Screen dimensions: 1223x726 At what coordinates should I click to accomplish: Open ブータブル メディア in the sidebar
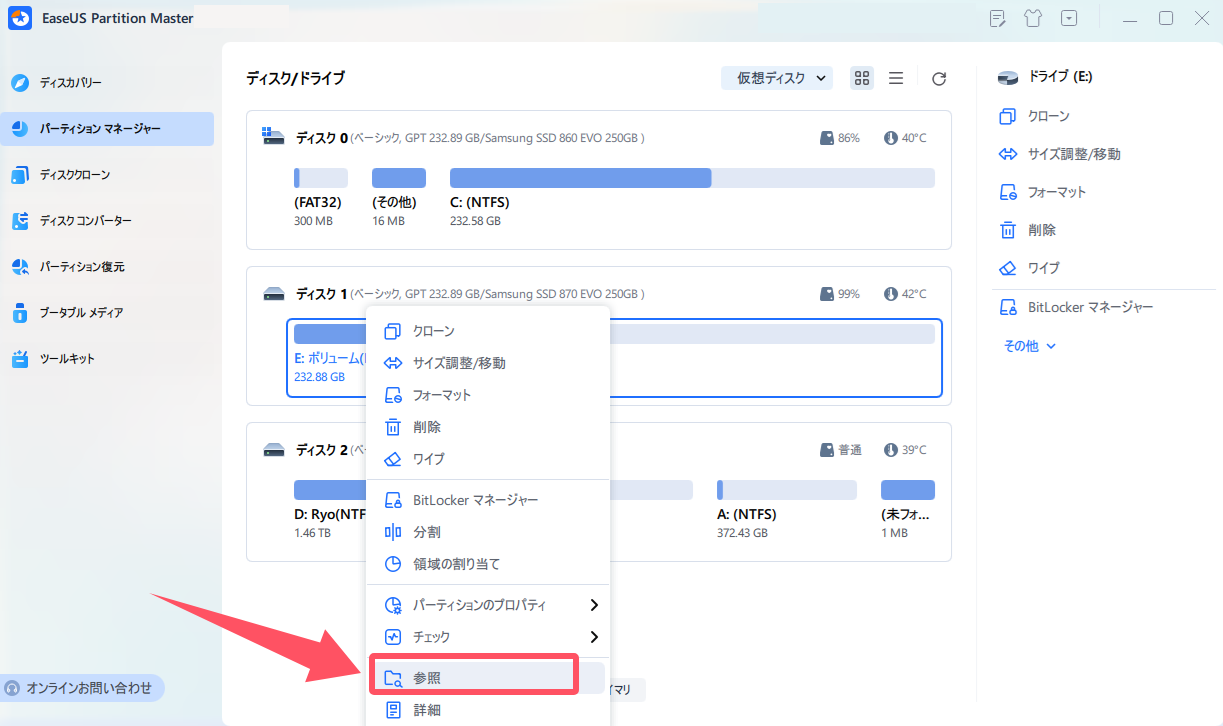click(81, 313)
